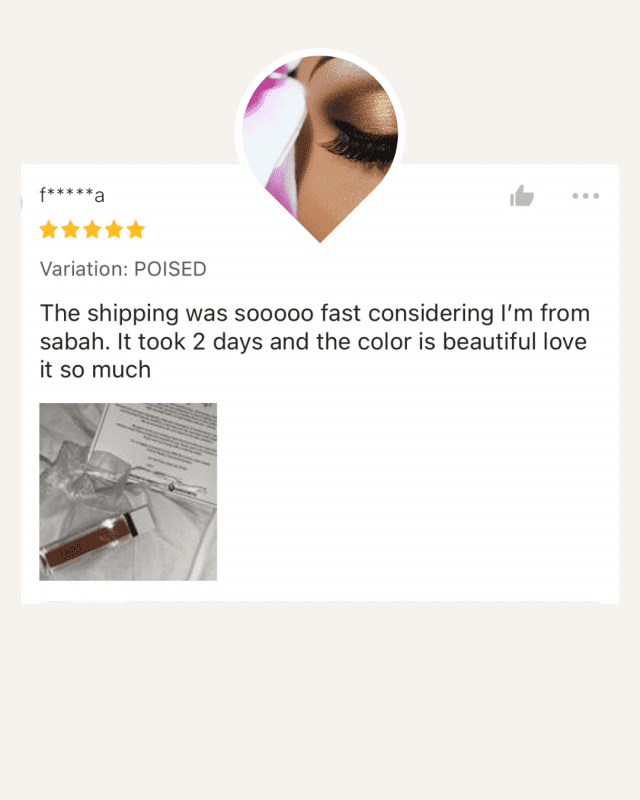Select the second yellow rating star
Screen dimensions: 640x800
(x=70, y=230)
